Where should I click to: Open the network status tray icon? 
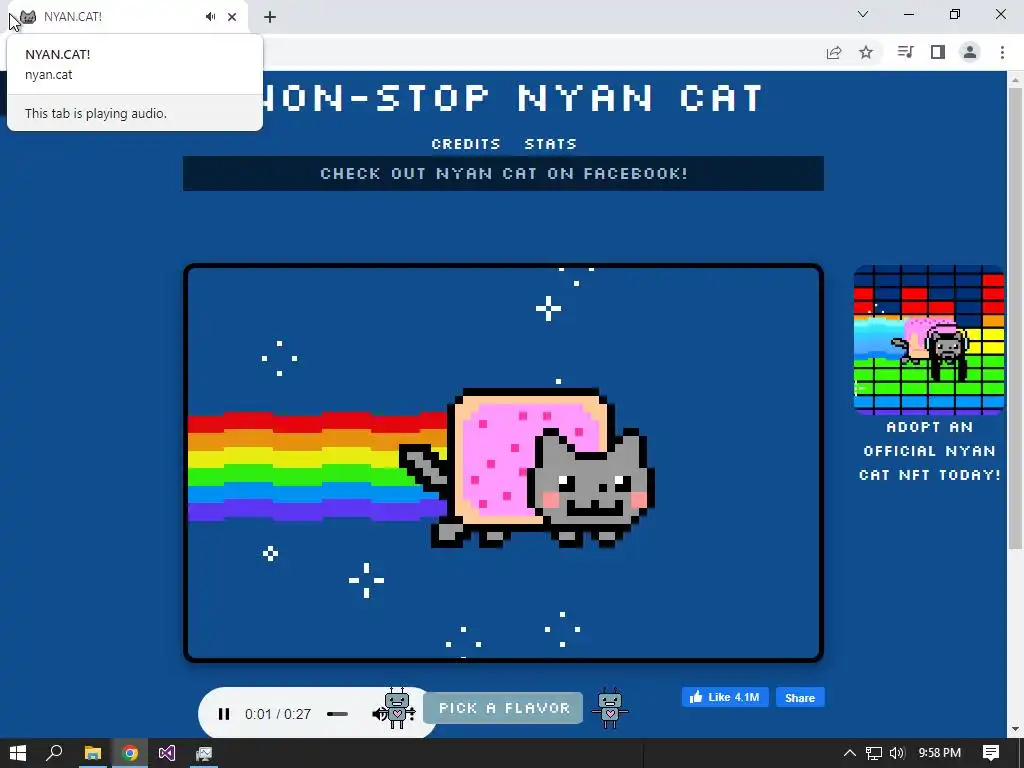(874, 753)
